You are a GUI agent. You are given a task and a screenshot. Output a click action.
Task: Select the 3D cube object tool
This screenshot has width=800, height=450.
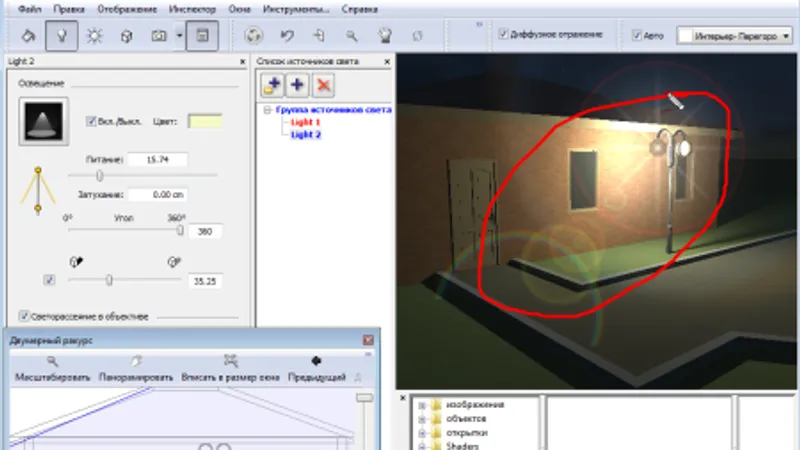point(127,36)
